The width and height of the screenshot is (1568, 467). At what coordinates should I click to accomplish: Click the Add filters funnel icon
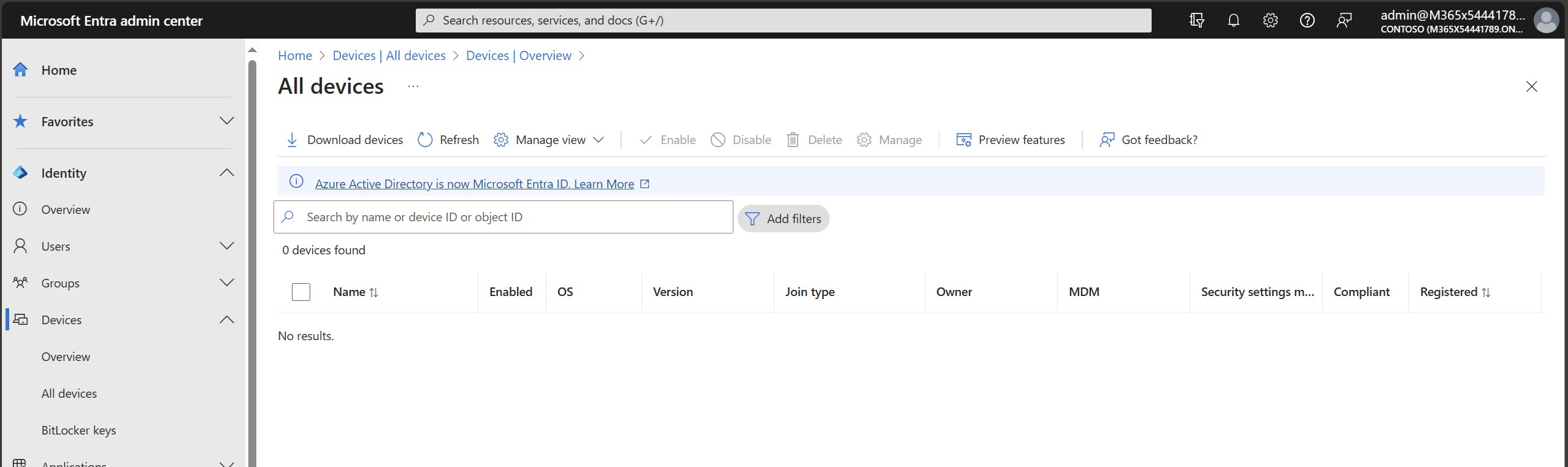pos(752,219)
